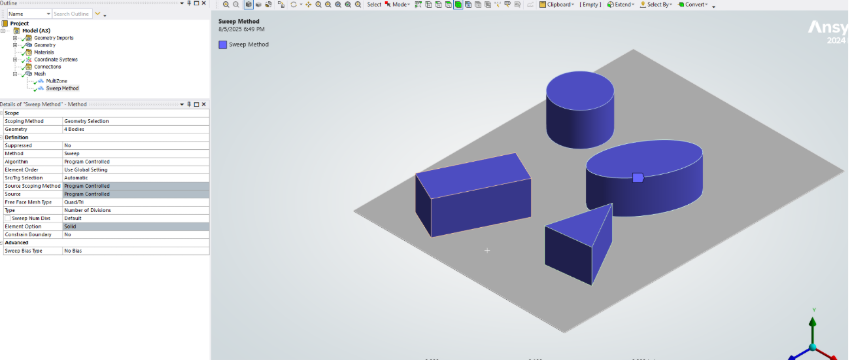Viewport: 849px width, 360px height.
Task: Click the Project icon in the Outline
Action: [x=5, y=23]
